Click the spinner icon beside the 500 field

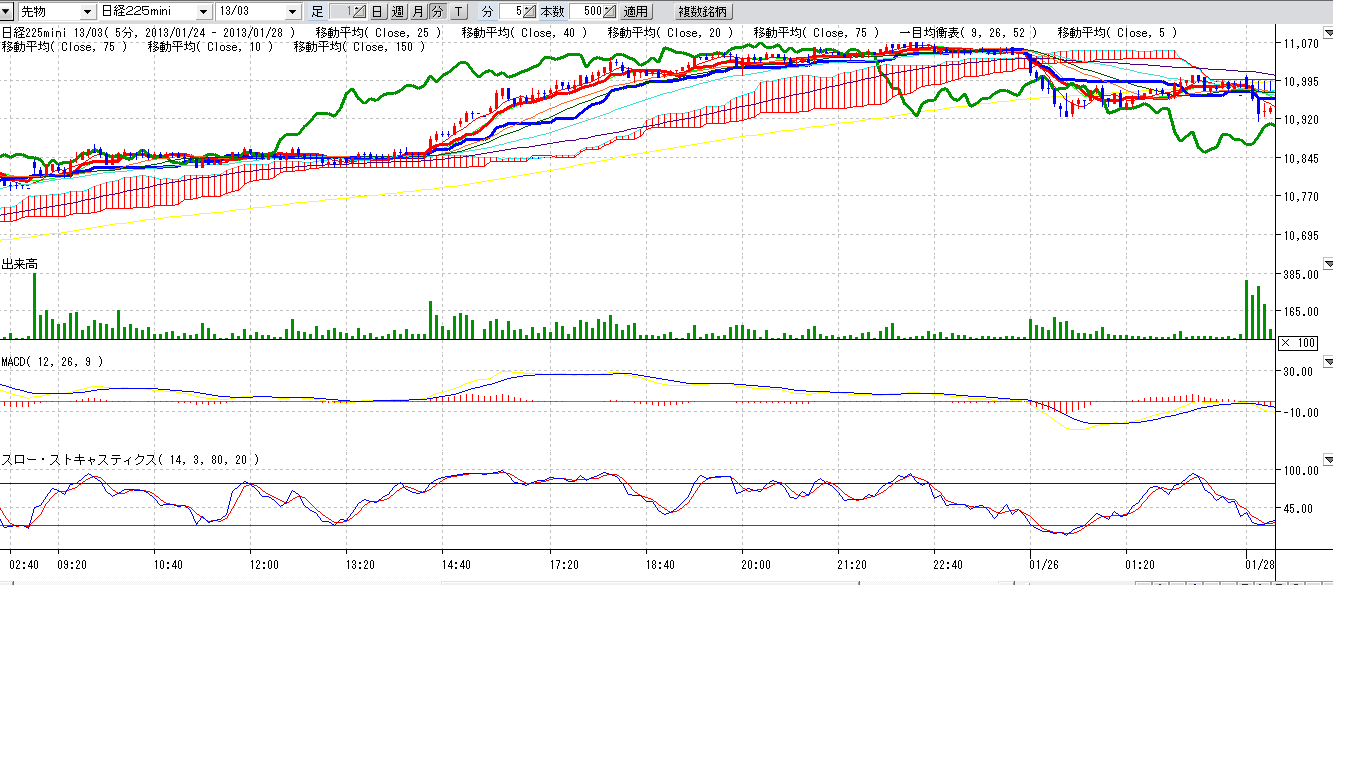click(610, 12)
